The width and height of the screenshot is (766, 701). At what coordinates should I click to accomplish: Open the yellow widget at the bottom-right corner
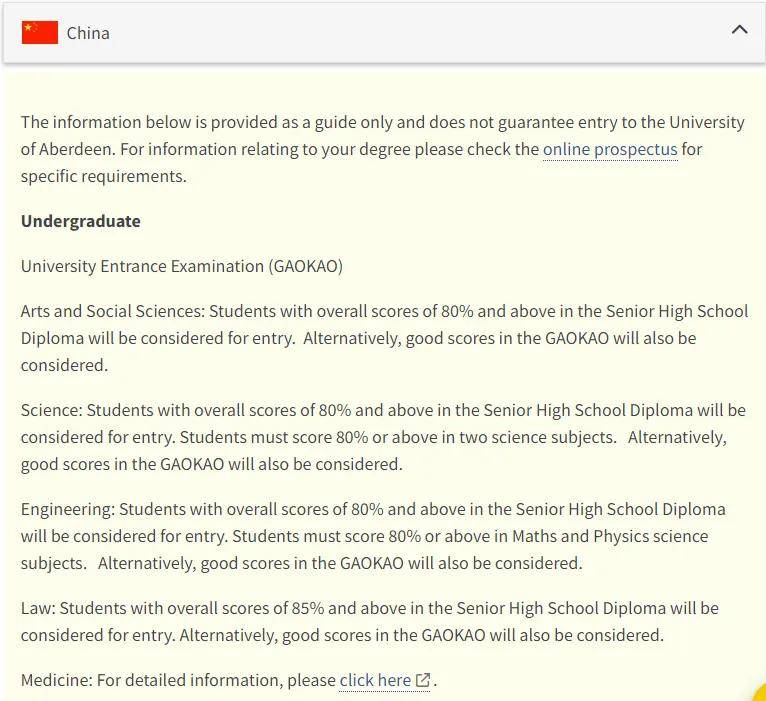tap(759, 694)
